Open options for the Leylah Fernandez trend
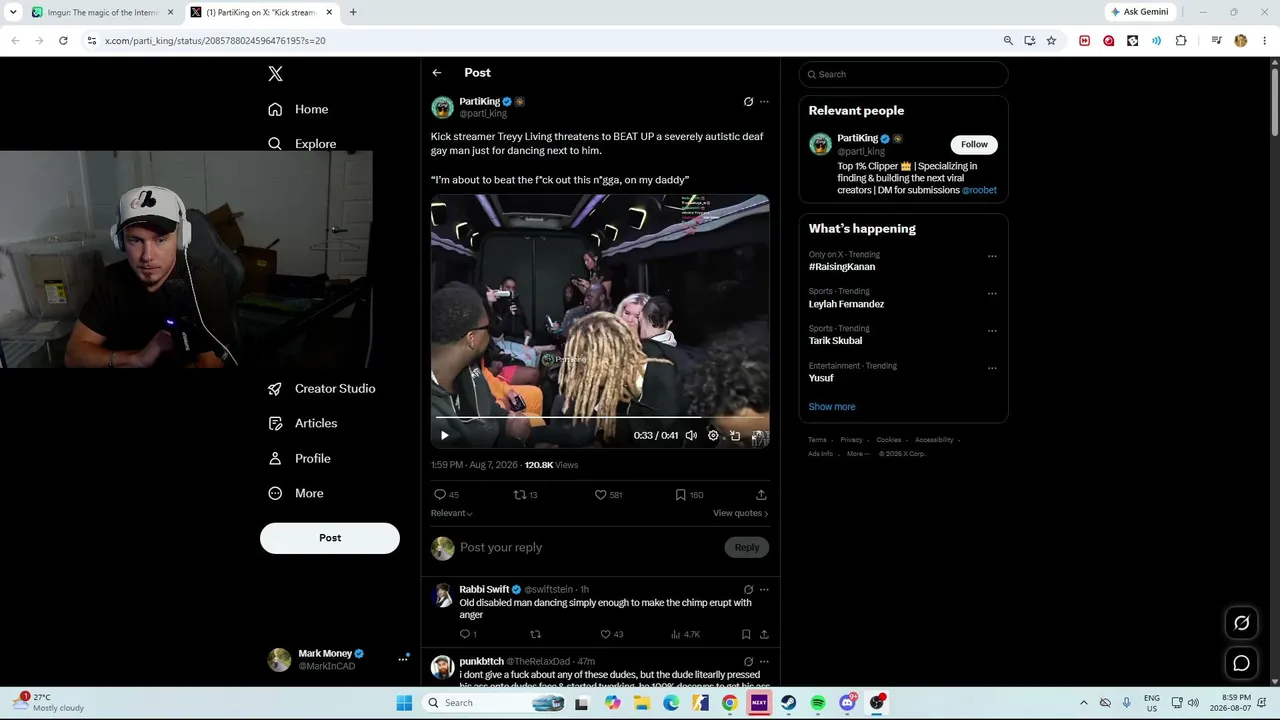1280x720 pixels. pyautogui.click(x=992, y=294)
